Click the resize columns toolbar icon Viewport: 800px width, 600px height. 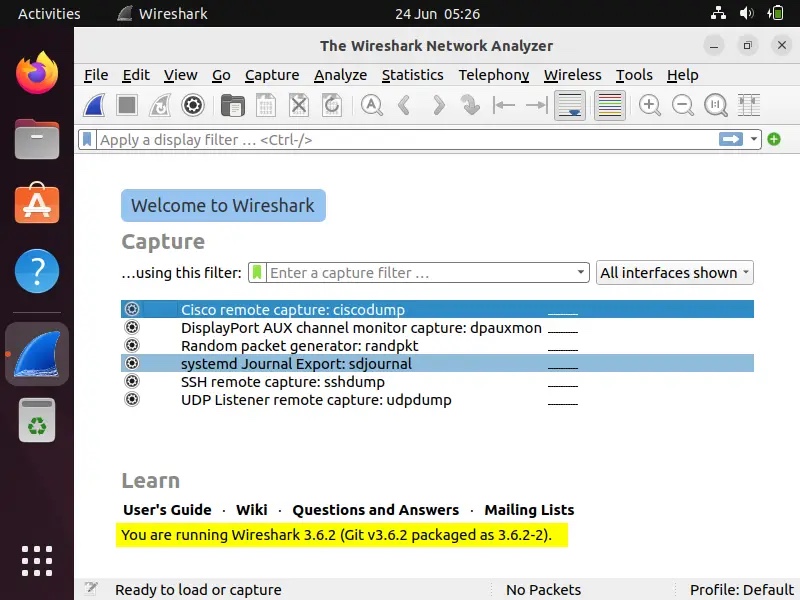[749, 104]
